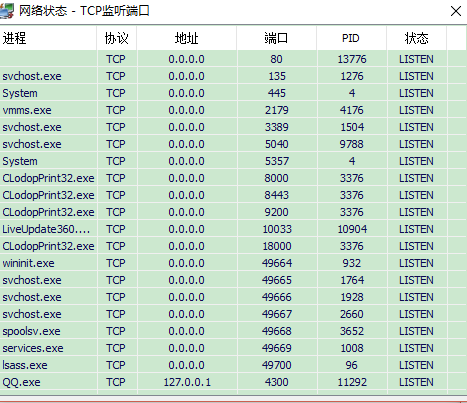Select the spoolsv.exe process row
This screenshot has height=403, width=467.
233,331
